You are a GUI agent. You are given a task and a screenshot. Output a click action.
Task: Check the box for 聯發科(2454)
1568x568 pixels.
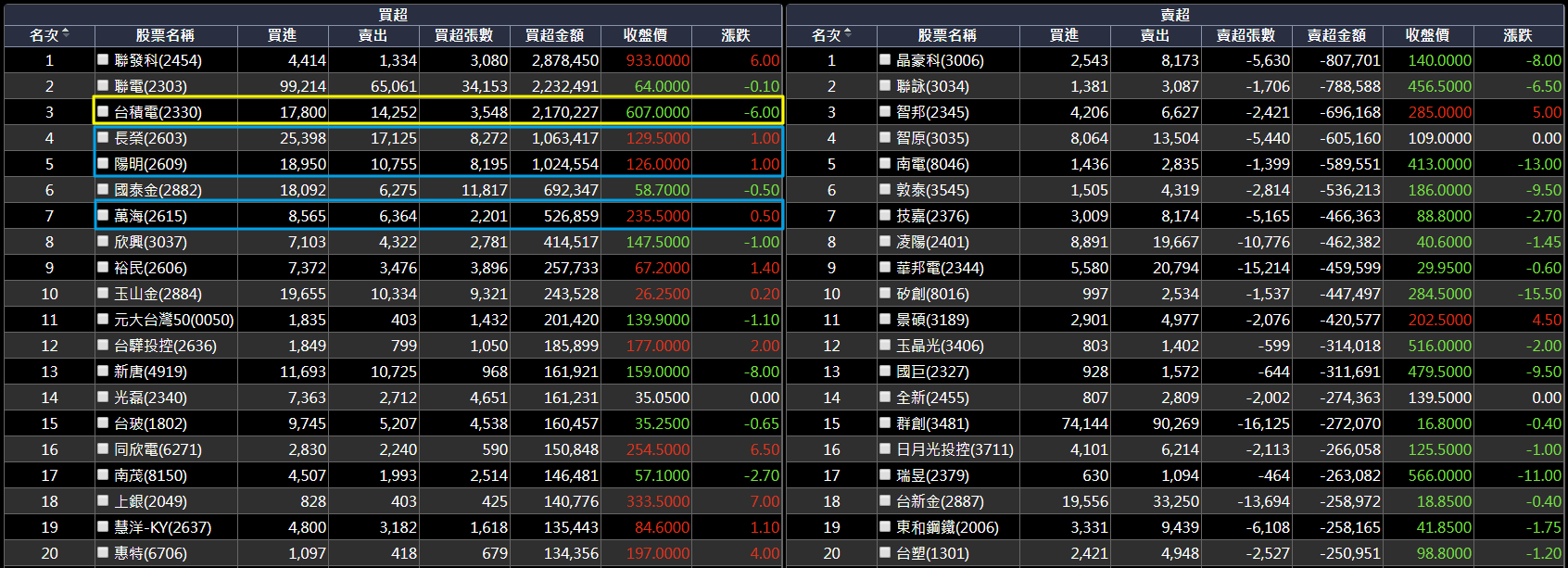coord(103,59)
